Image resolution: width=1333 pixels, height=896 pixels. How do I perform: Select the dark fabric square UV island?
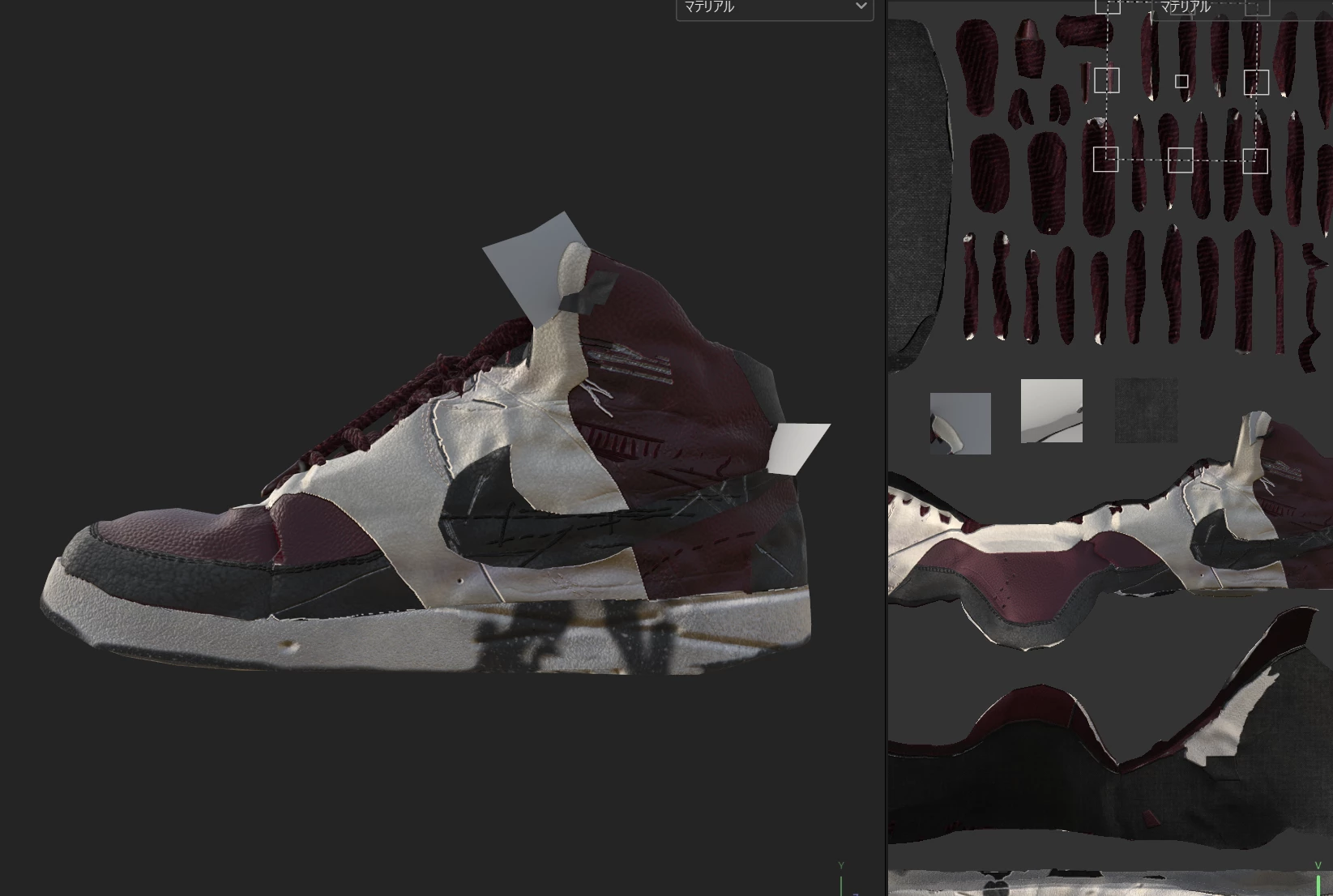pyautogui.click(x=1146, y=411)
